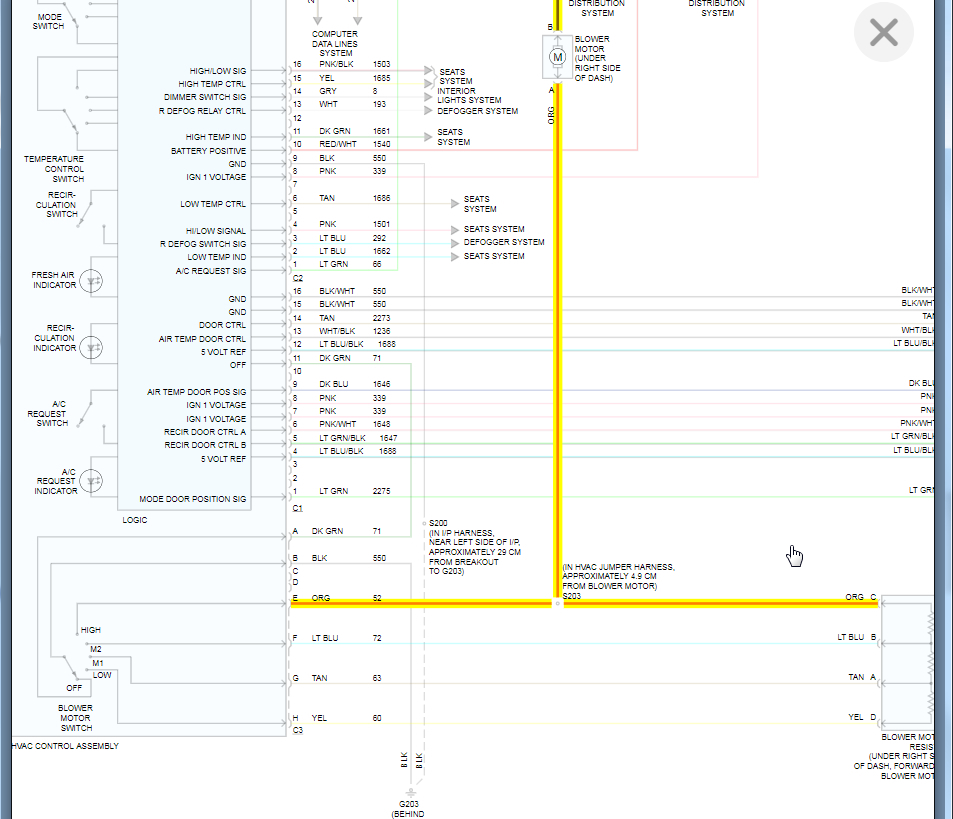953x819 pixels.
Task: Click the "DIMMER SWITCH SIG" pin label
Action: (x=205, y=97)
